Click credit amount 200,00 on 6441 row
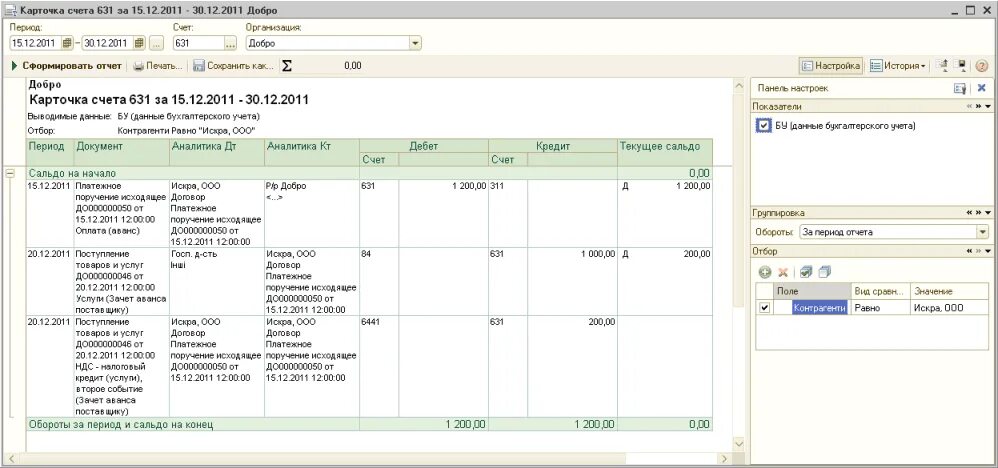The width and height of the screenshot is (998, 468). tap(572, 322)
